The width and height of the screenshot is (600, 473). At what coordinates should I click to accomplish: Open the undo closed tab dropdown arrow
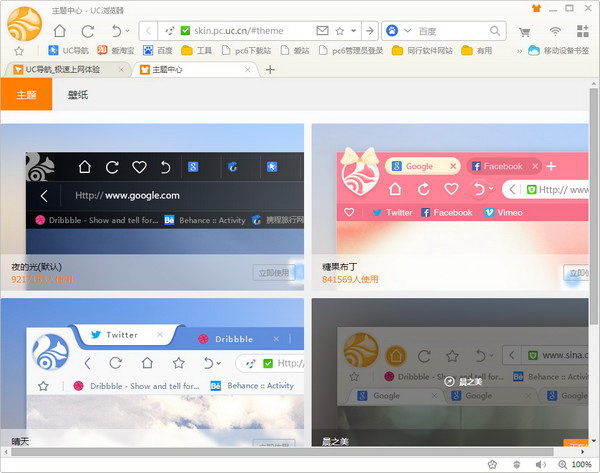coord(127,31)
